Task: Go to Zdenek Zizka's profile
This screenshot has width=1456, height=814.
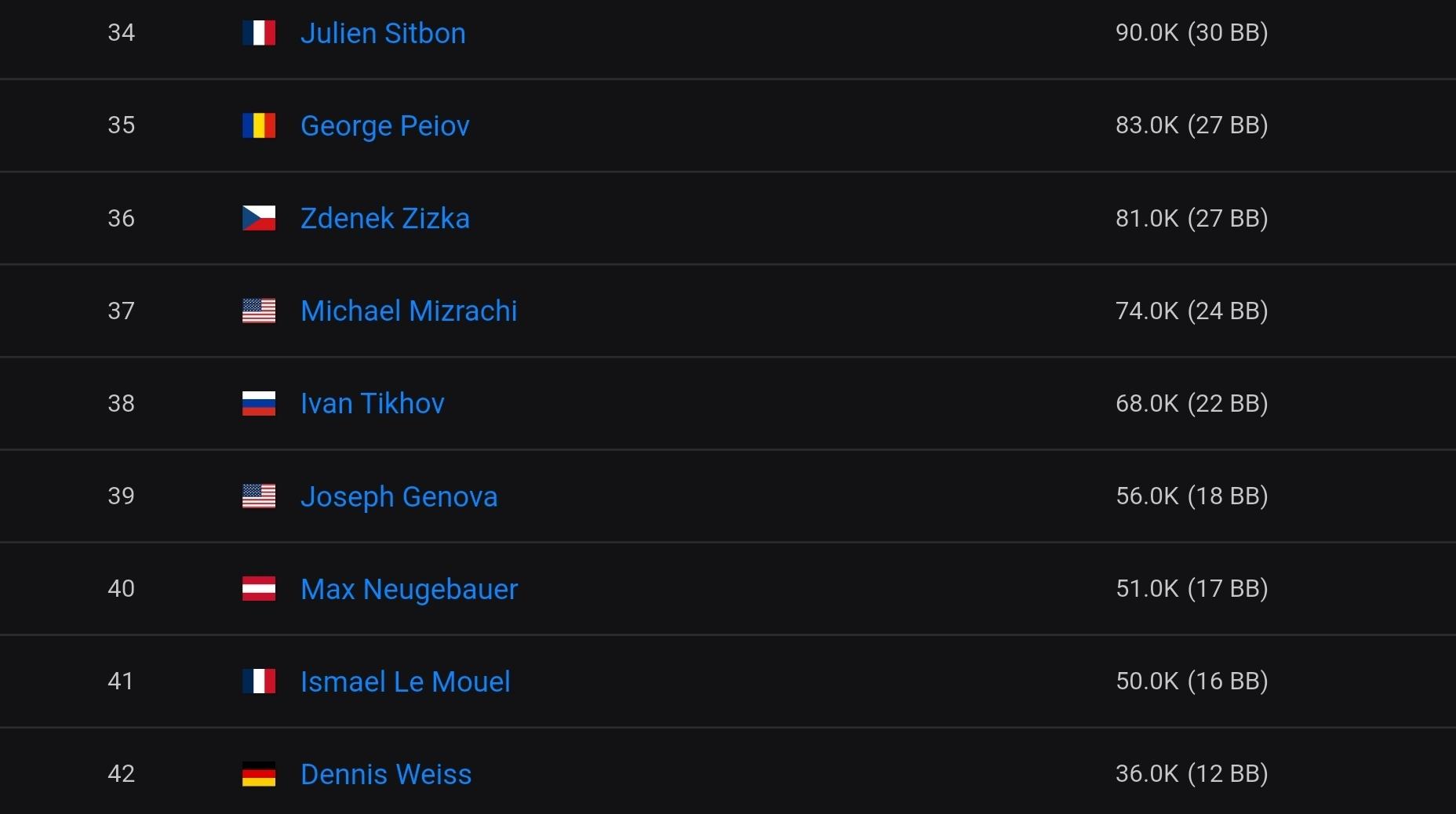Action: 384,218
